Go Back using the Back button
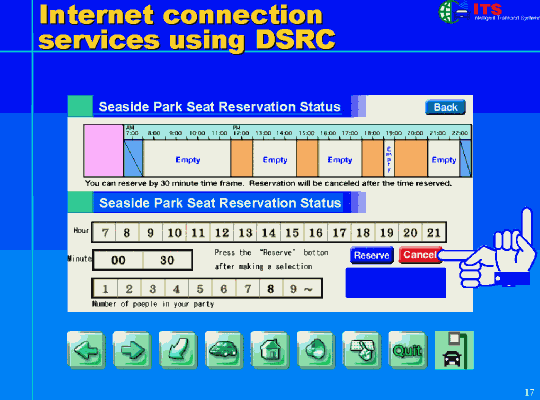540x400 pixels. pos(445,107)
